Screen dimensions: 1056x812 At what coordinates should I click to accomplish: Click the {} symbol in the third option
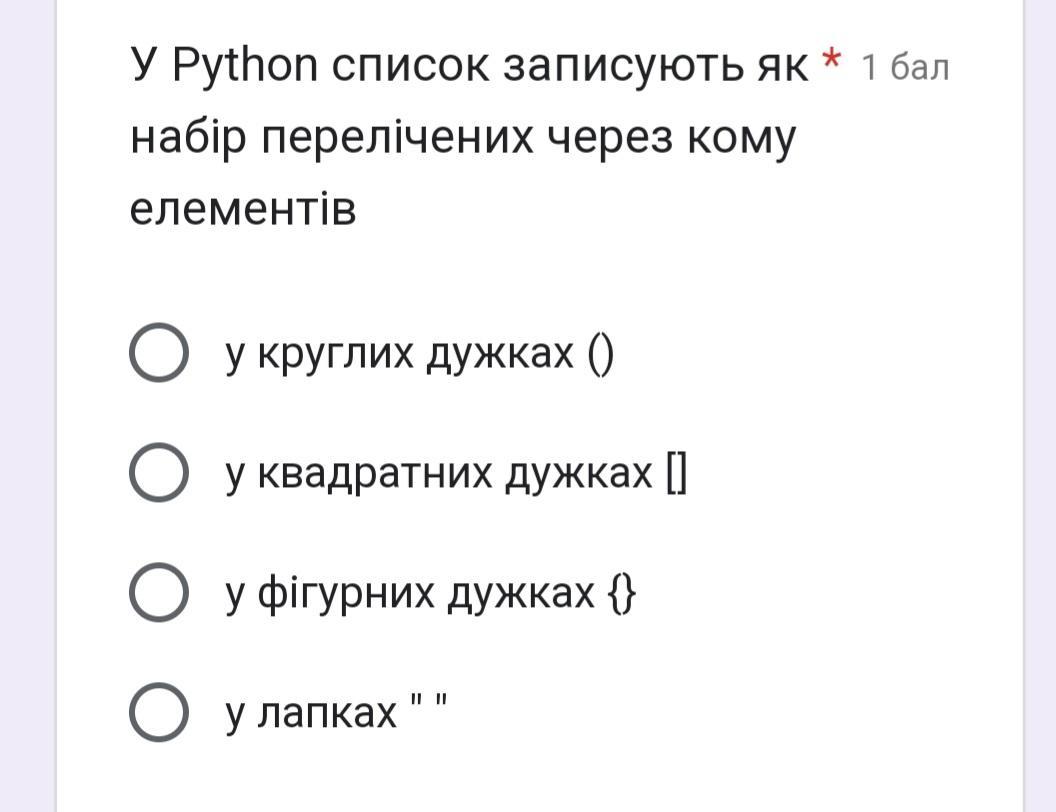coord(621,594)
